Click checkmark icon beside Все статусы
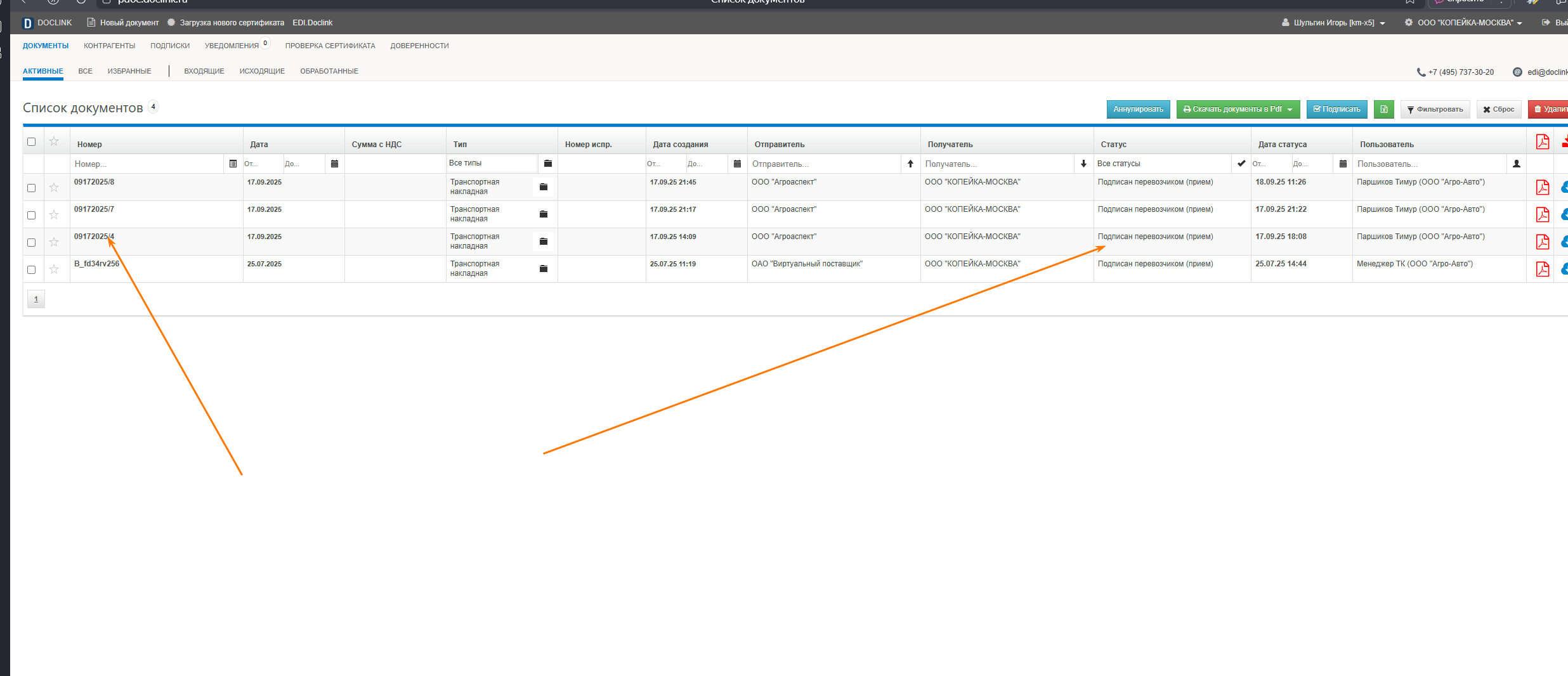 (x=1241, y=164)
